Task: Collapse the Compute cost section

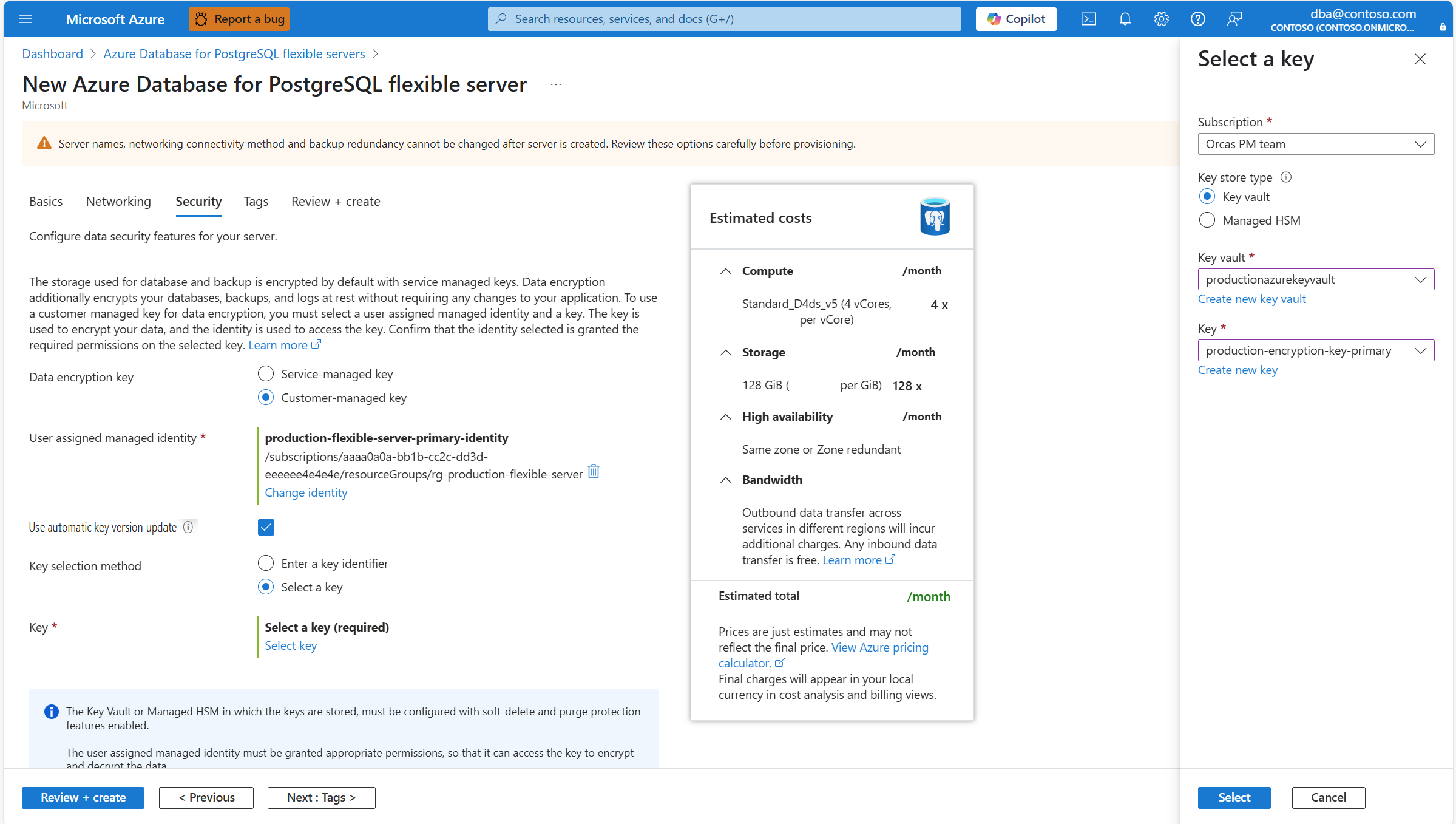Action: (725, 271)
